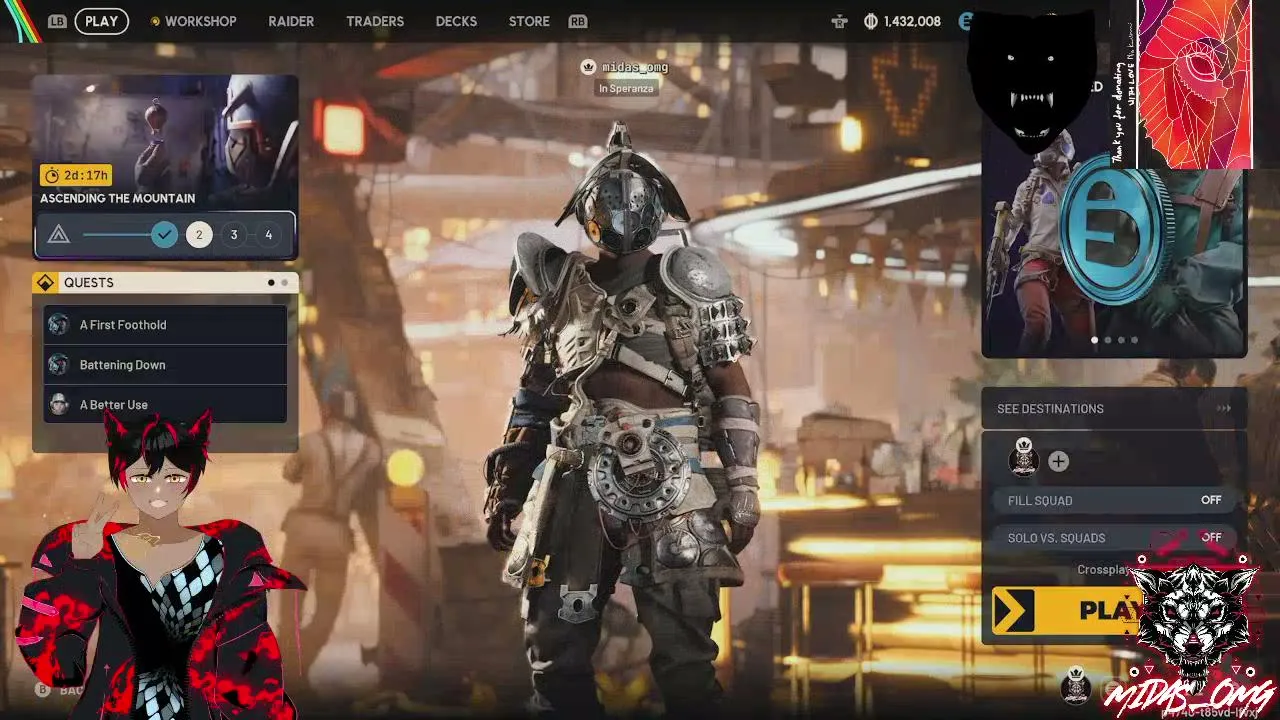Click the RB bumper icon

tap(577, 21)
